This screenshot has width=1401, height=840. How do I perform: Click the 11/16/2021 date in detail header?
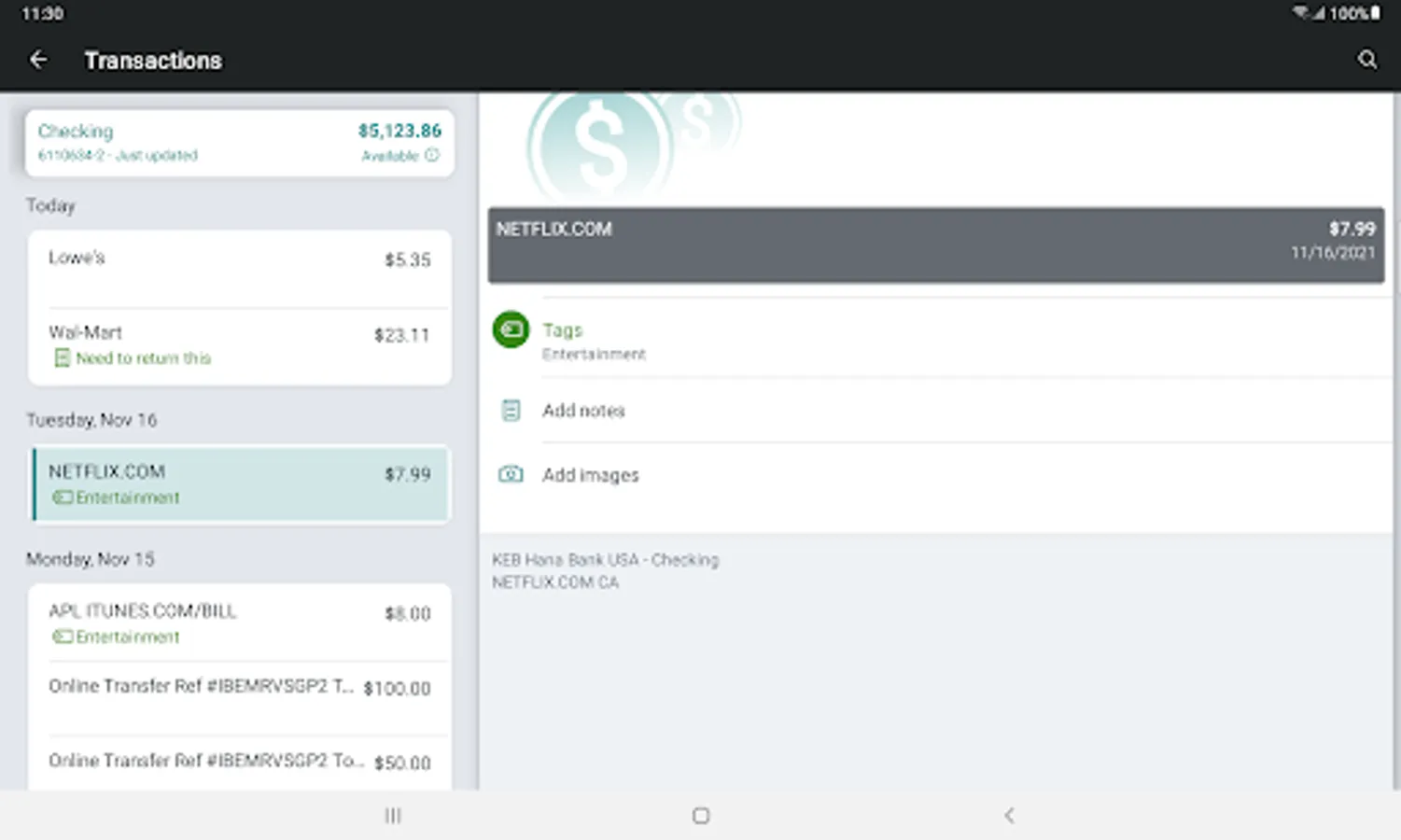tap(1333, 253)
